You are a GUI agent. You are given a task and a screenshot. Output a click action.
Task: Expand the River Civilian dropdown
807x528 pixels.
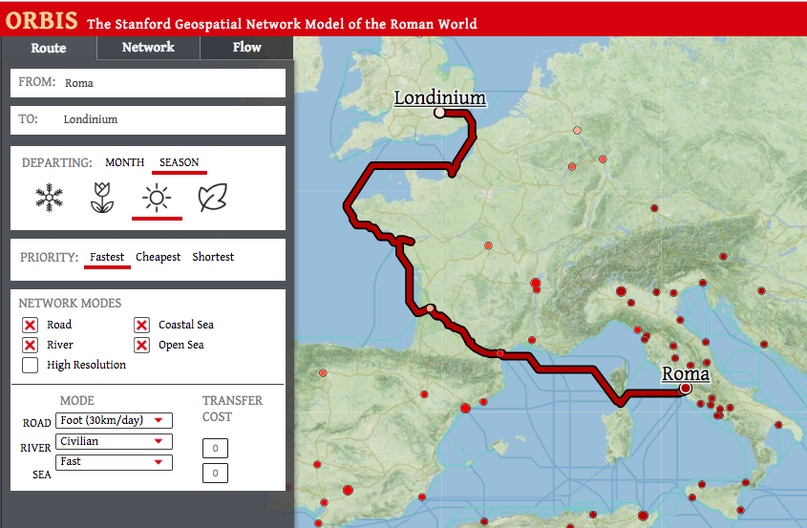click(x=114, y=441)
